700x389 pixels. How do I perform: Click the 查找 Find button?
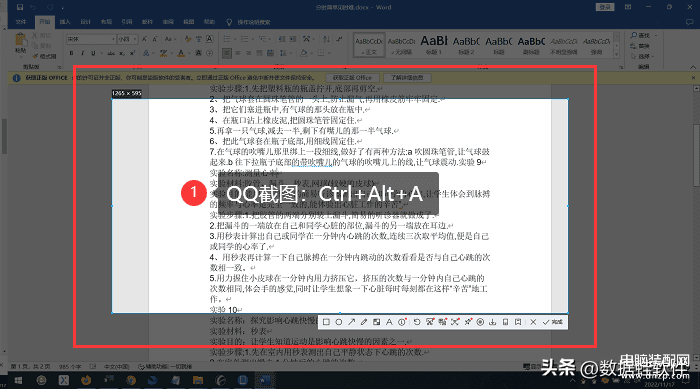pos(642,35)
